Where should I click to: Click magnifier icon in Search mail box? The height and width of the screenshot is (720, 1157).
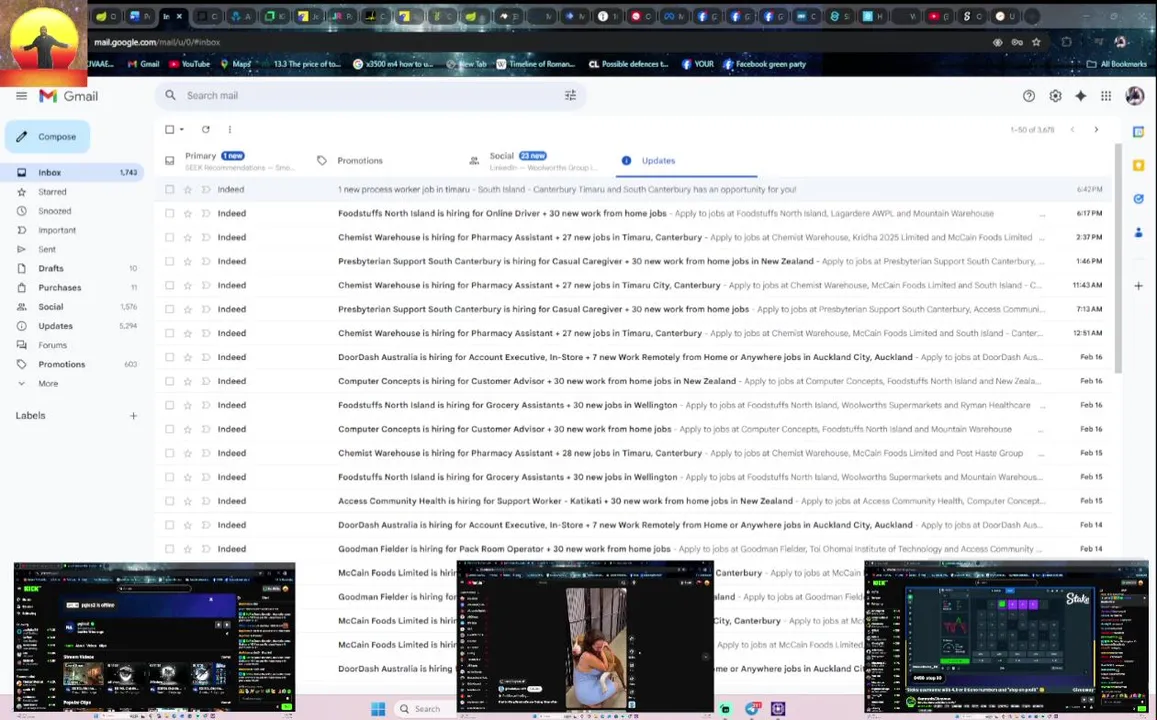tap(170, 95)
